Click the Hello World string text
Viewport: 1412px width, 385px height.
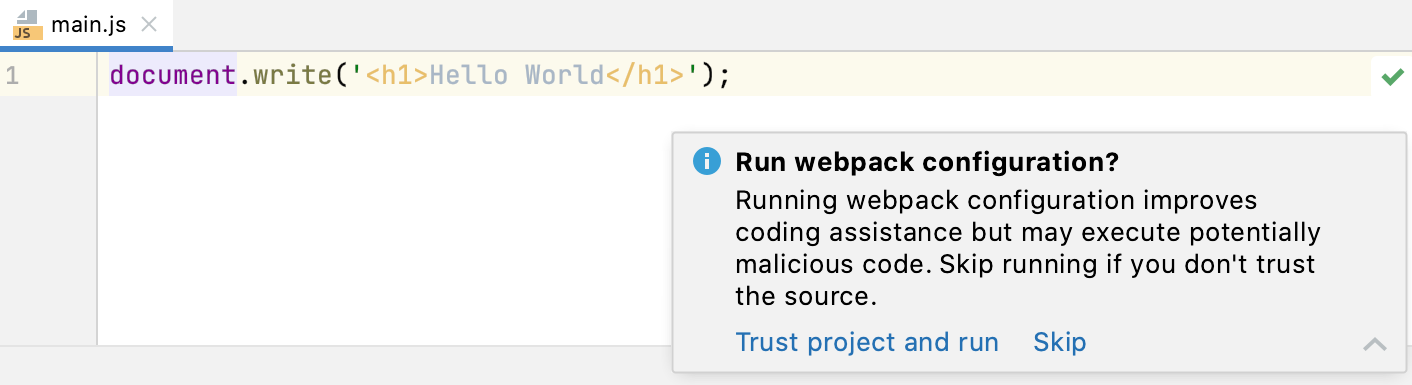click(517, 76)
